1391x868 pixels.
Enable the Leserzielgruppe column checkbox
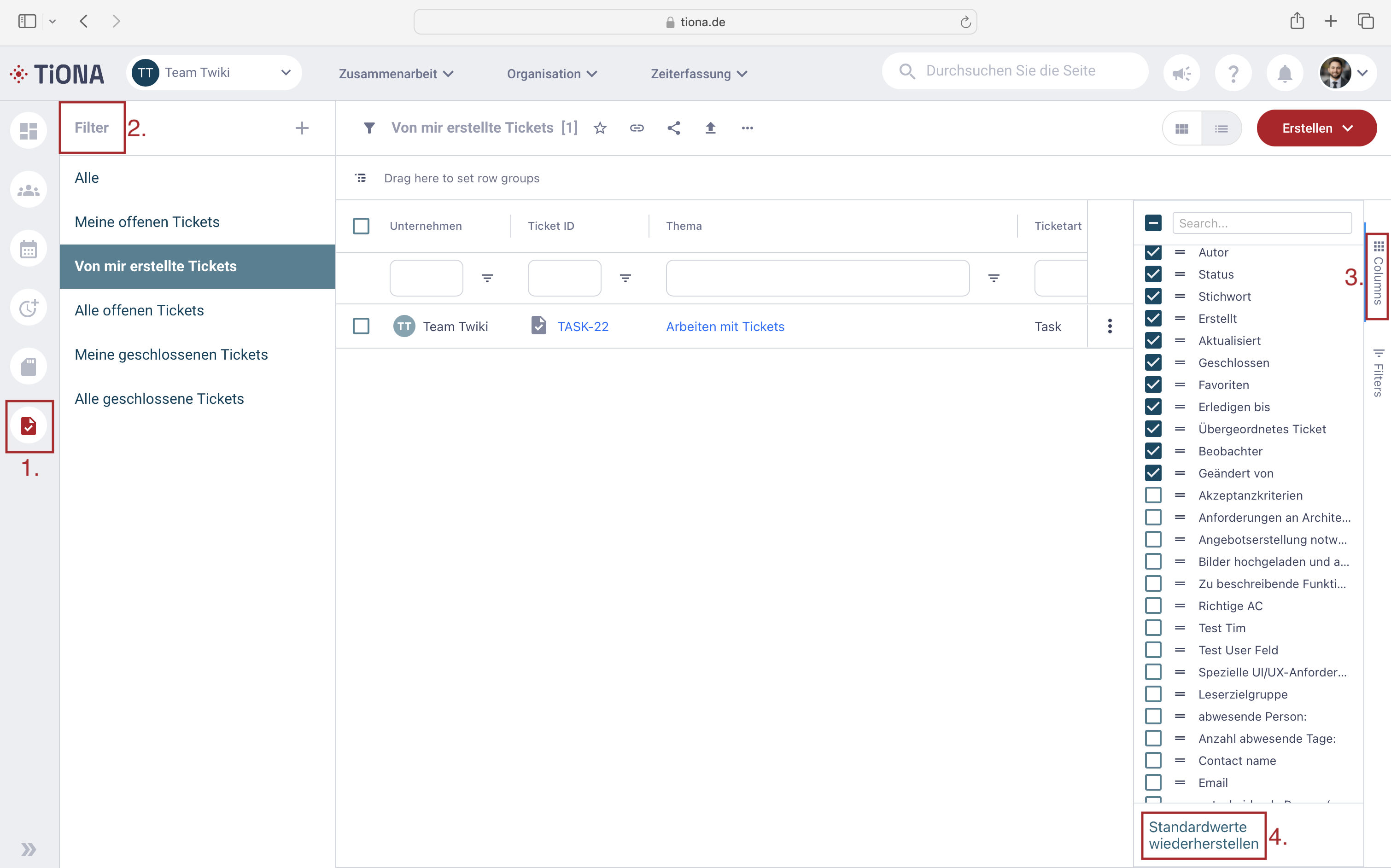click(1153, 694)
